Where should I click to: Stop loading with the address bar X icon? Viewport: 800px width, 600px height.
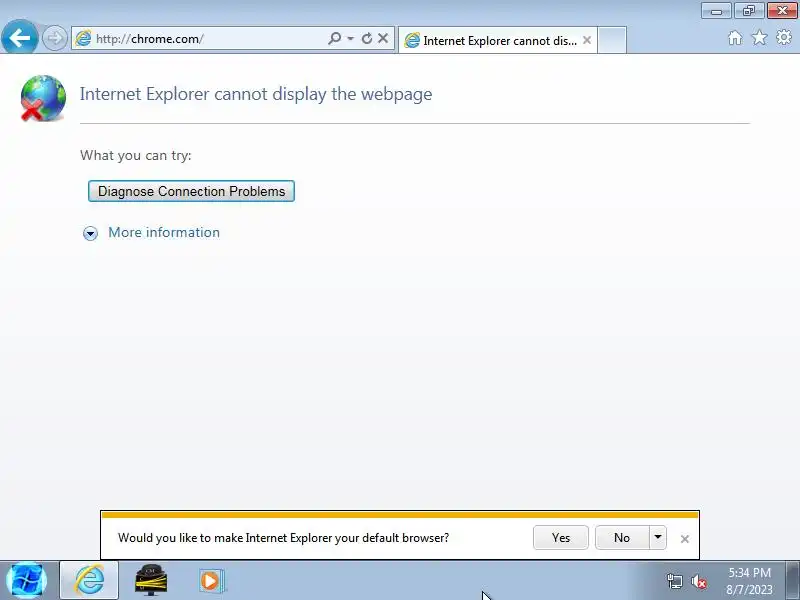(x=383, y=38)
